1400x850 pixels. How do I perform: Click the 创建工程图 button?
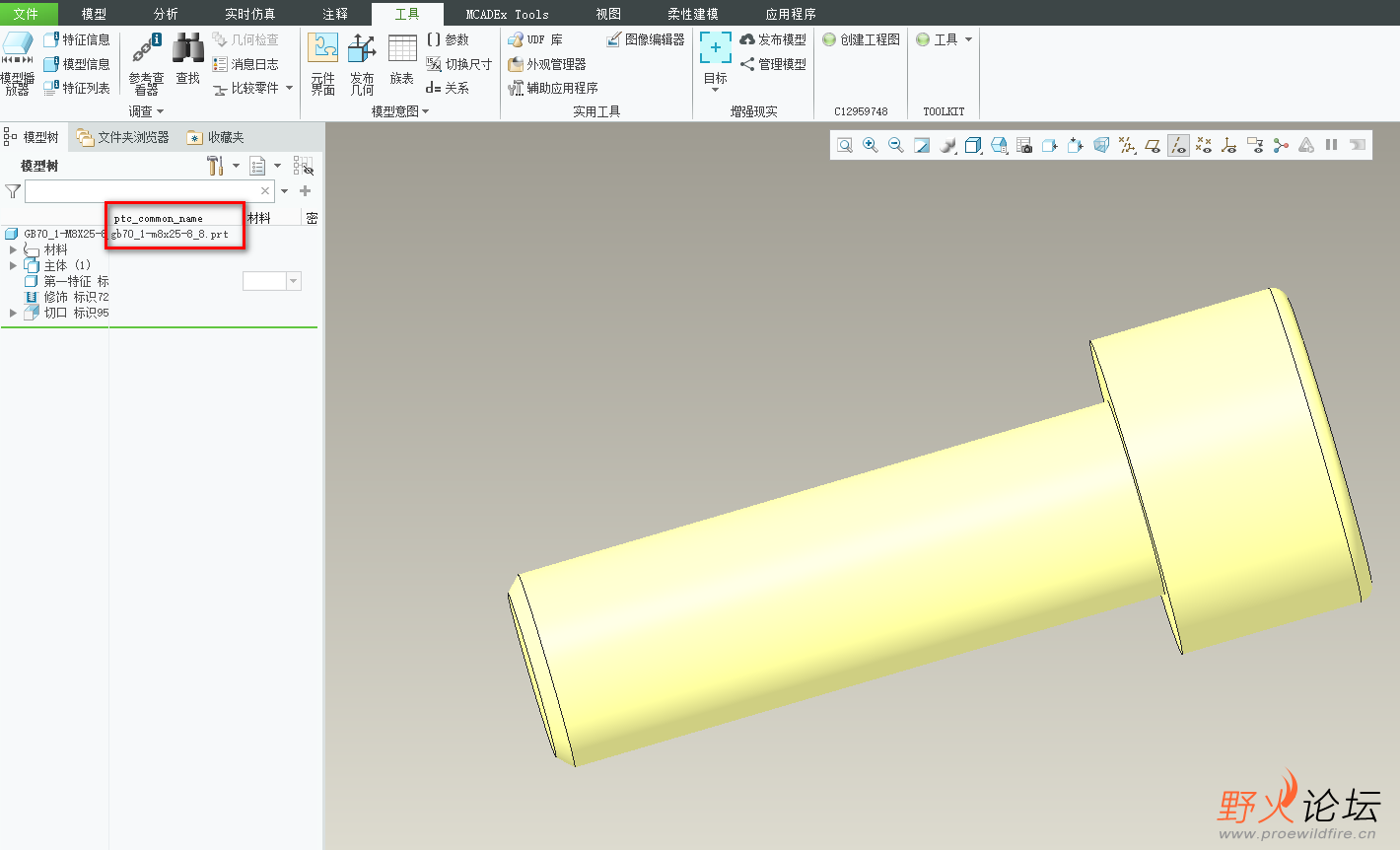[861, 39]
